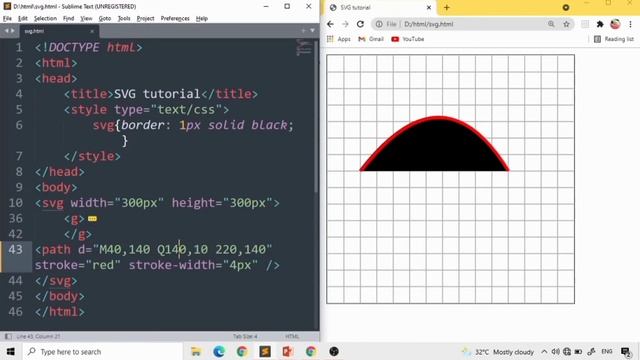
Task: Close the svg.html editor tab
Action: pyautogui.click(x=92, y=31)
